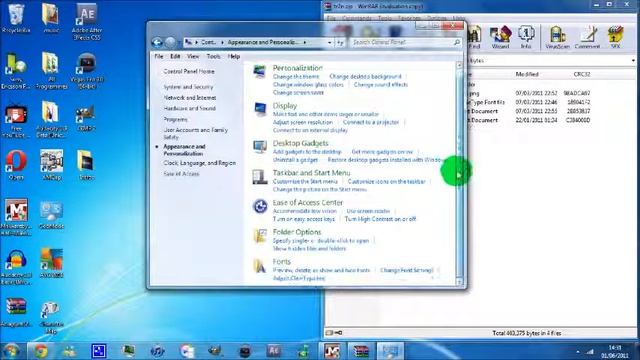Click the Search Control Panel field

pyautogui.click(x=406, y=42)
